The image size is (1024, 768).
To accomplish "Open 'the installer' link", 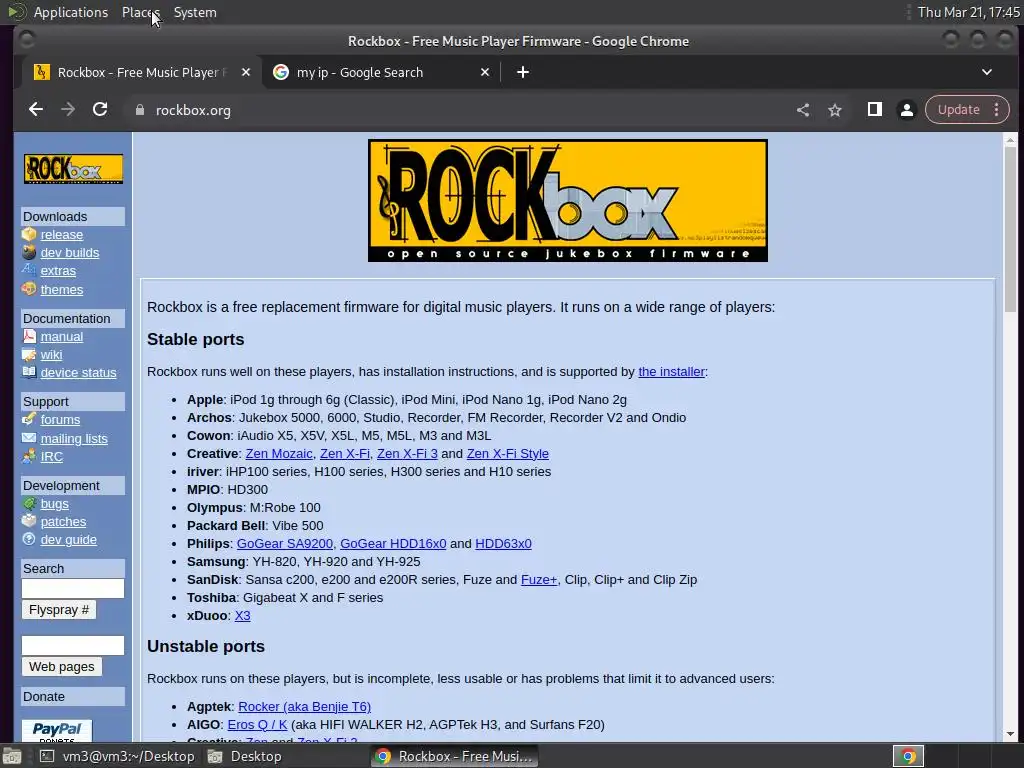I will (671, 372).
